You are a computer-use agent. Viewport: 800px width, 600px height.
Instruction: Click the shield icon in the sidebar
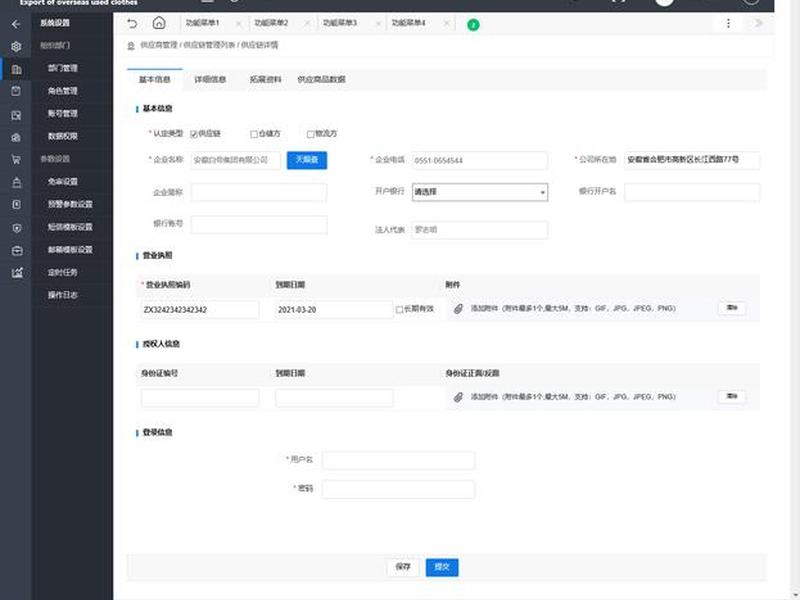pyautogui.click(x=16, y=228)
